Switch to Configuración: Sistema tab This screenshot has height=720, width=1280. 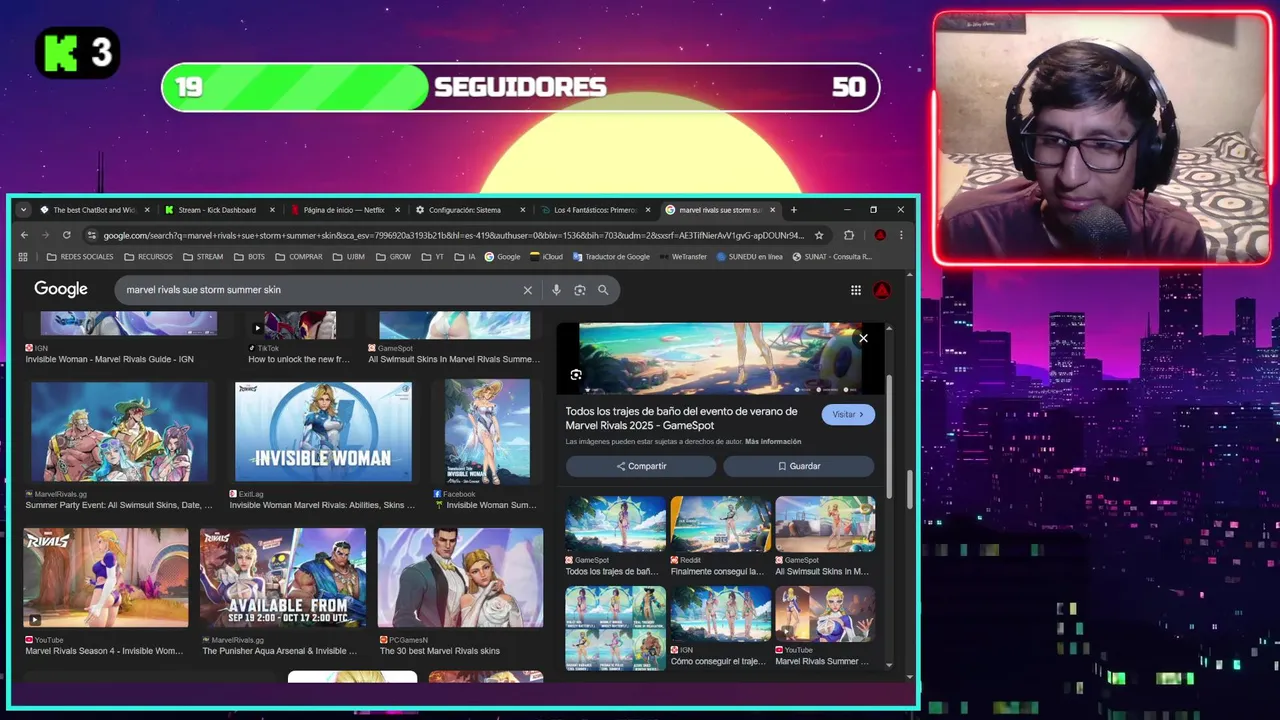(467, 210)
